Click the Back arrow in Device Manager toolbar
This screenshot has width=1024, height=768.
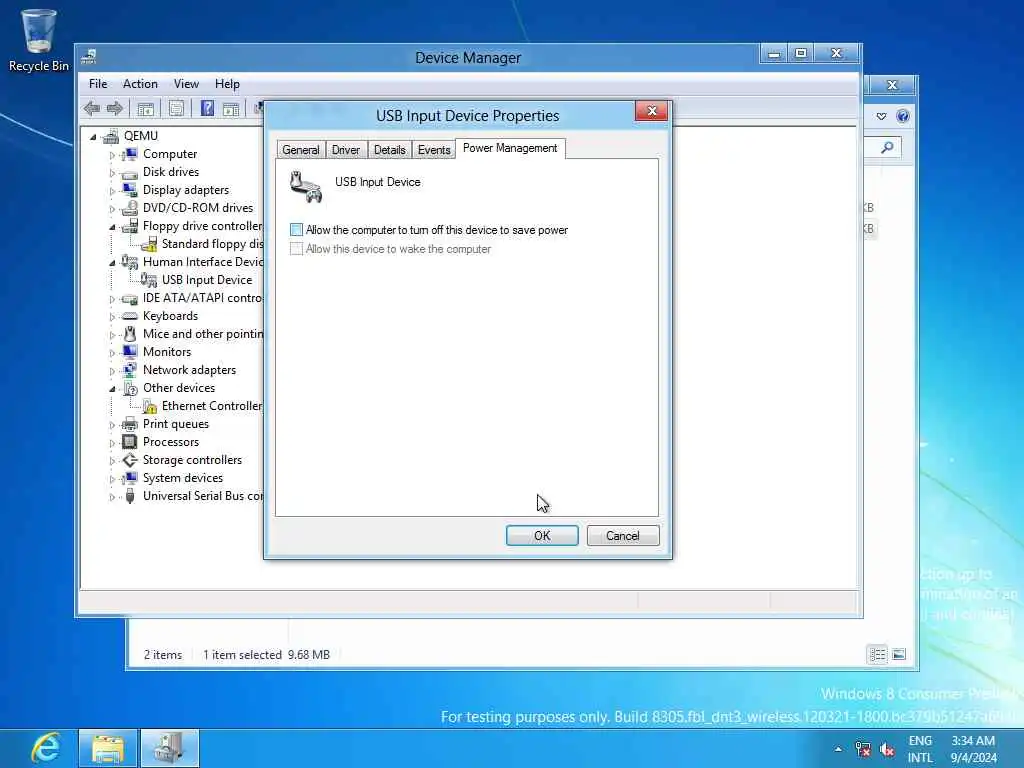pyautogui.click(x=92, y=108)
